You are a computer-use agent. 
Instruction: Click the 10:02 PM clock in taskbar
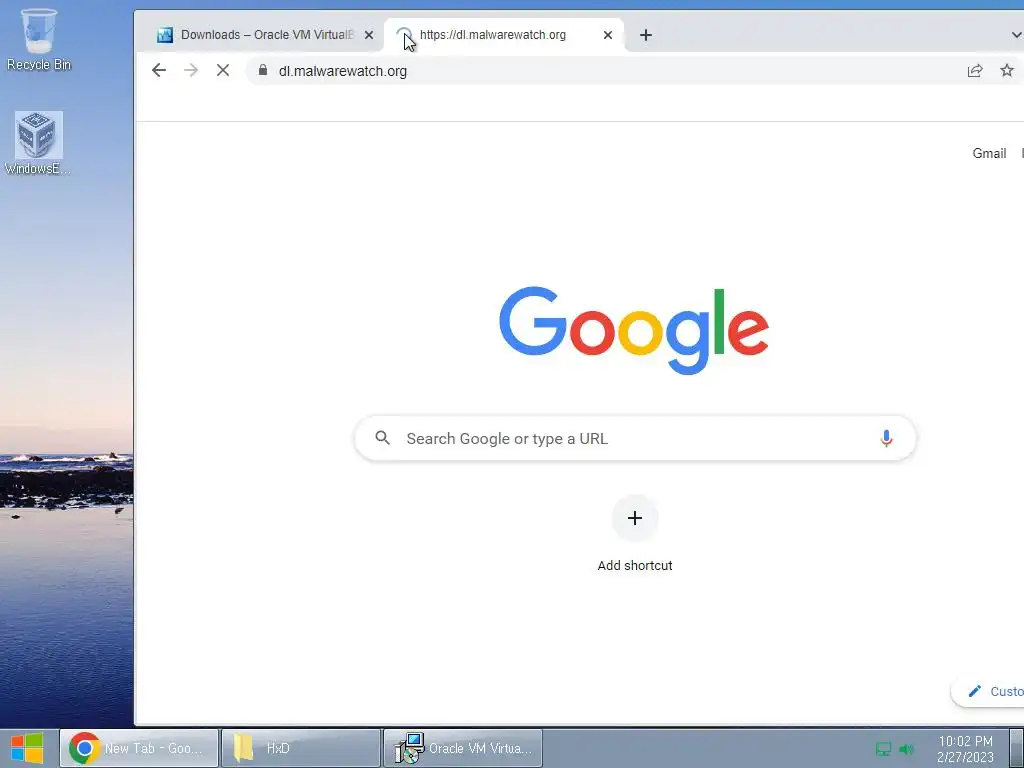[x=965, y=749]
